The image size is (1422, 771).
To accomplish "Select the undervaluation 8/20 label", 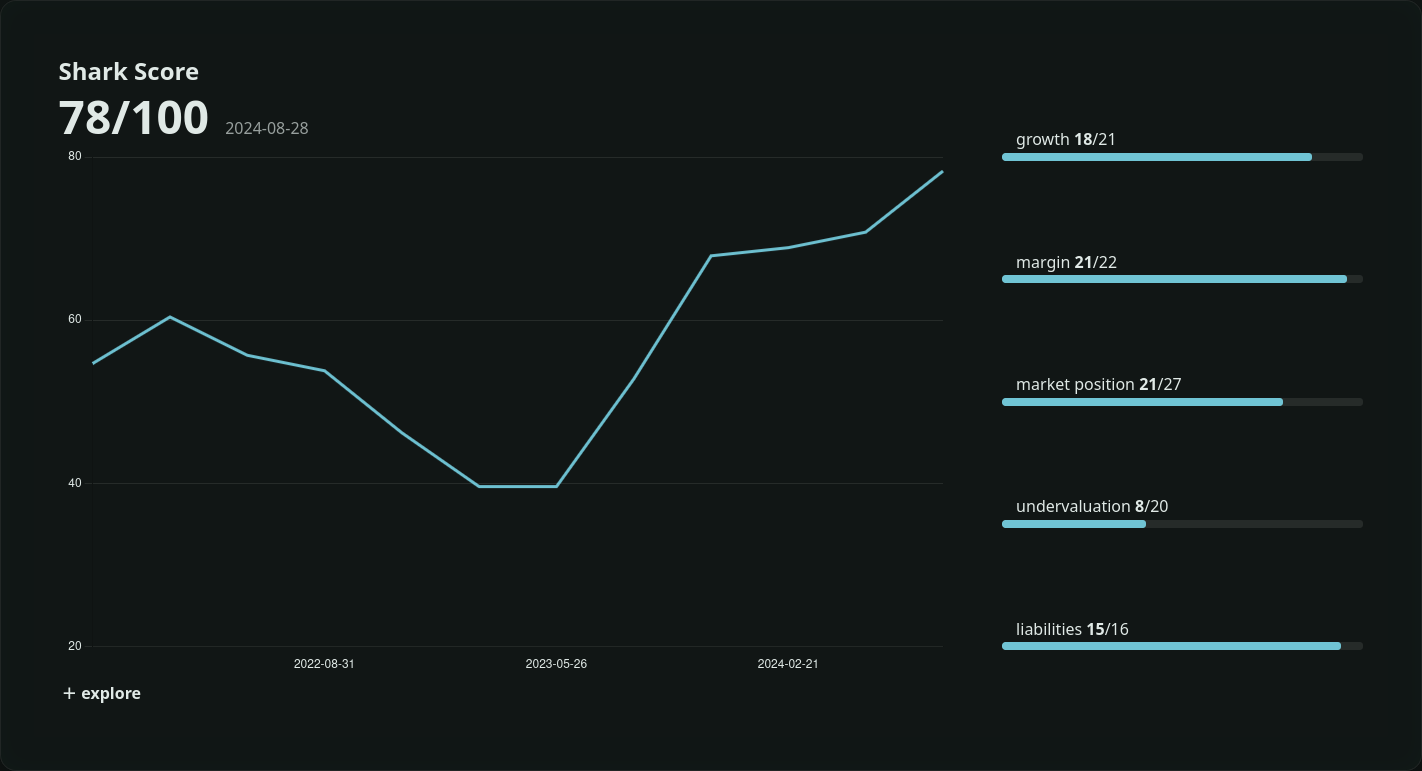I will pyautogui.click(x=1091, y=506).
